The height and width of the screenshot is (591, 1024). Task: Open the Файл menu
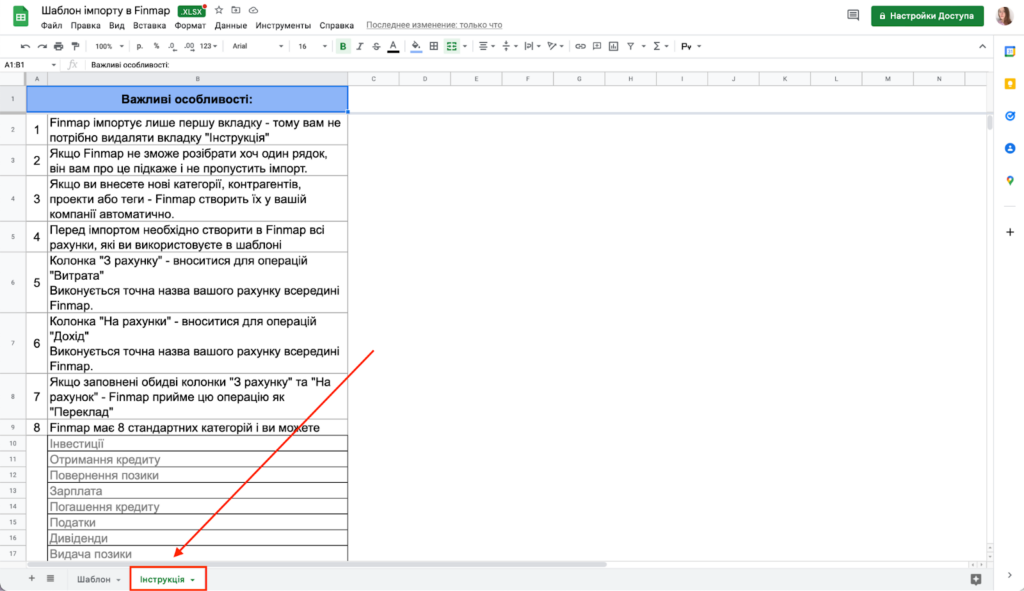(x=52, y=25)
